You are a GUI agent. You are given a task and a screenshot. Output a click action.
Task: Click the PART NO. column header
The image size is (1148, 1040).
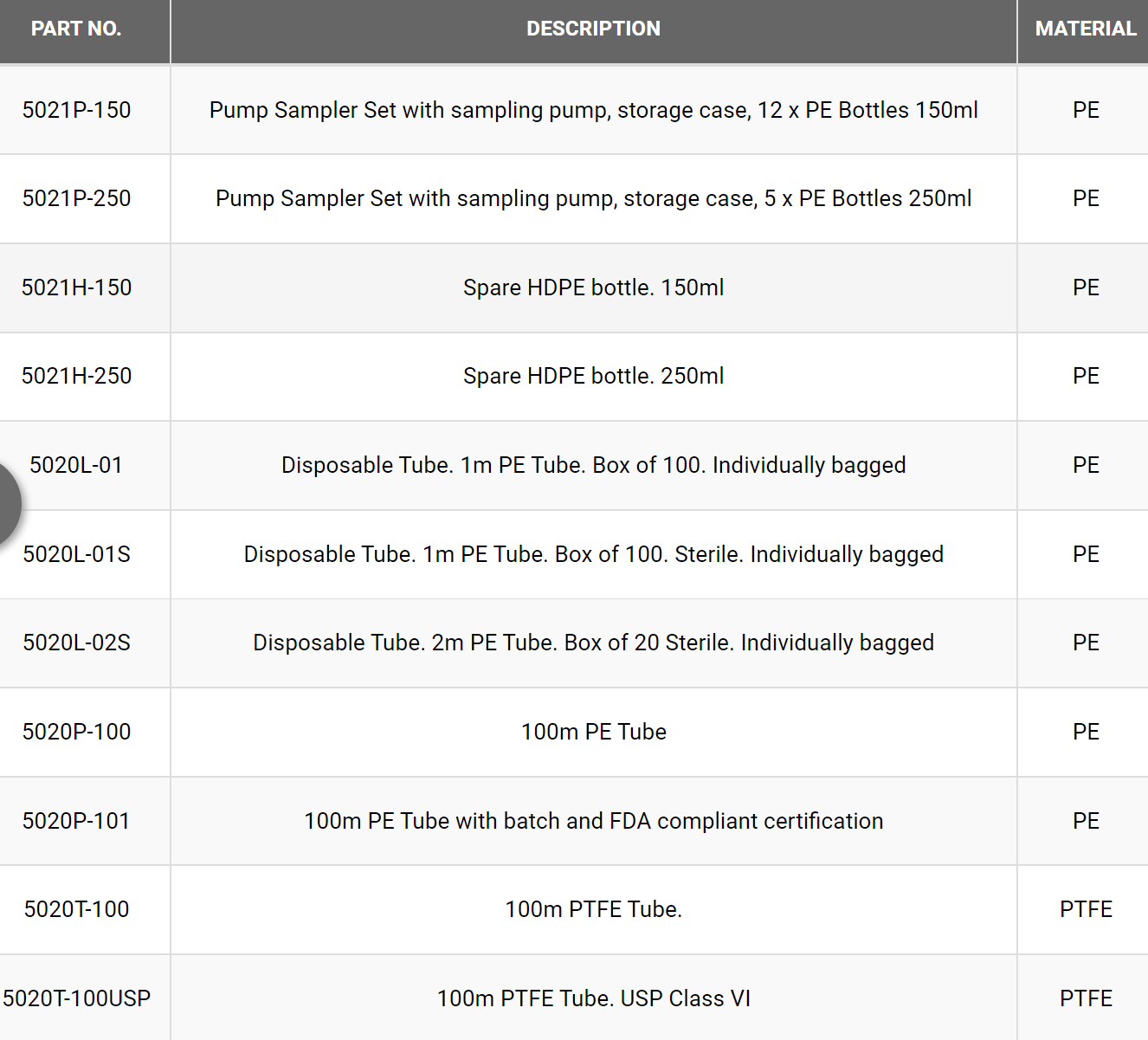coord(76,29)
